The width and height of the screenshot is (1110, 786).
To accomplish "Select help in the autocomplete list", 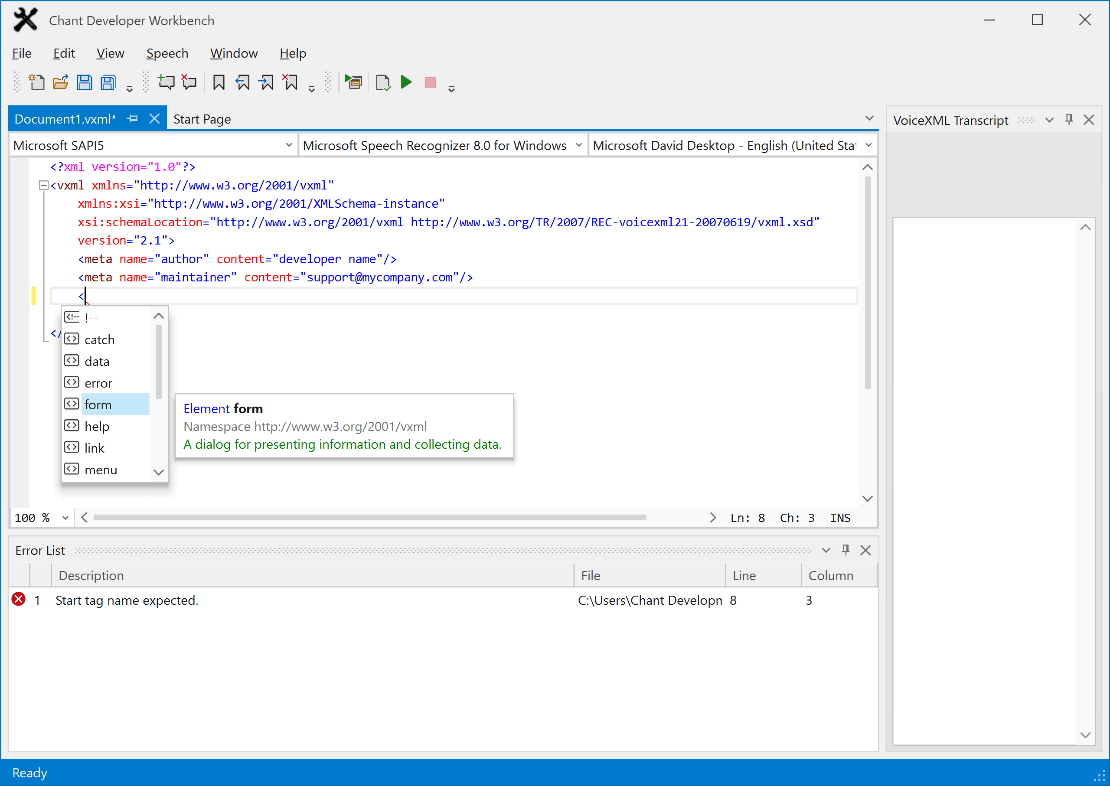I will tap(106, 426).
